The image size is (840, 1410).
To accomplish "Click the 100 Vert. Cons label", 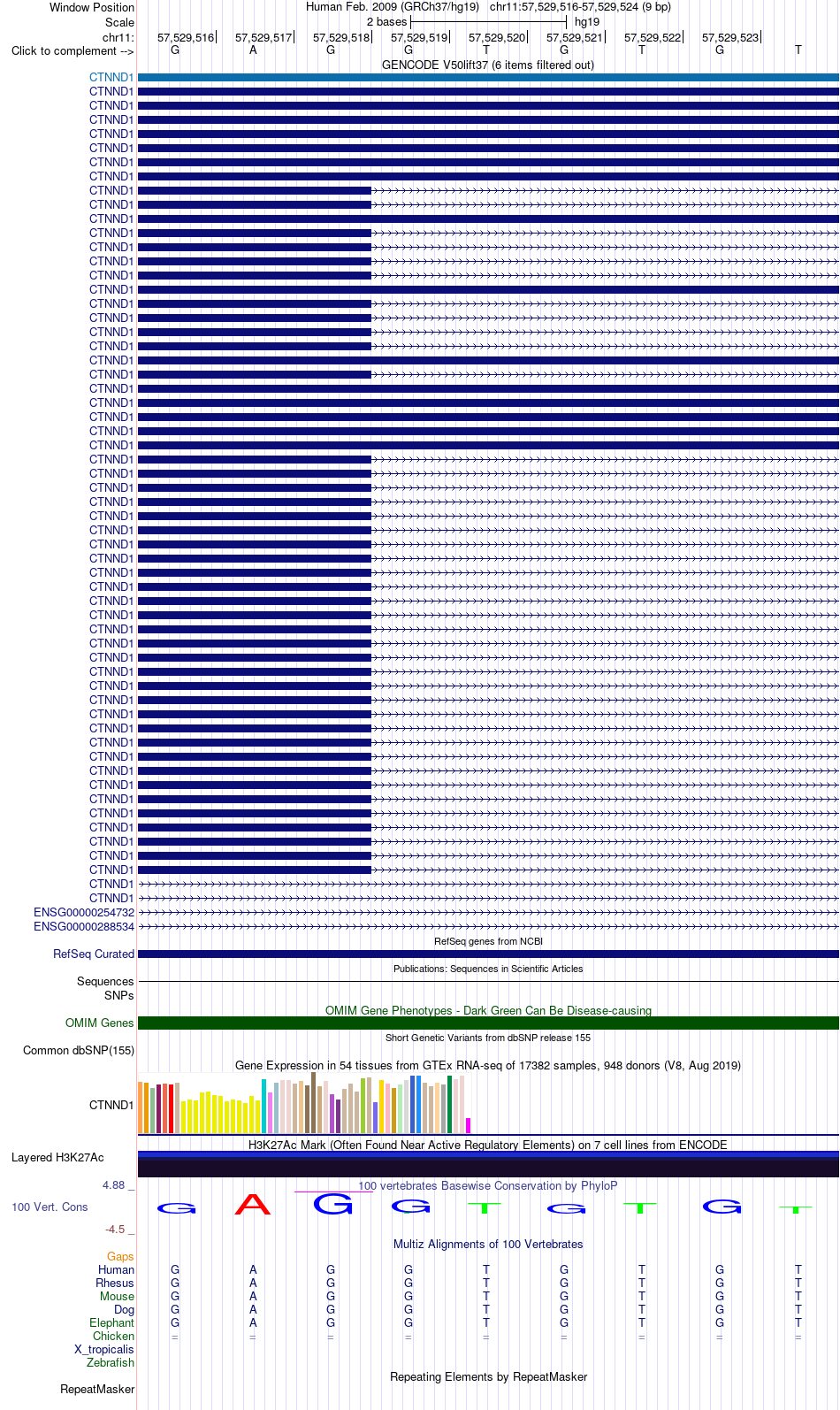I will [x=50, y=1207].
